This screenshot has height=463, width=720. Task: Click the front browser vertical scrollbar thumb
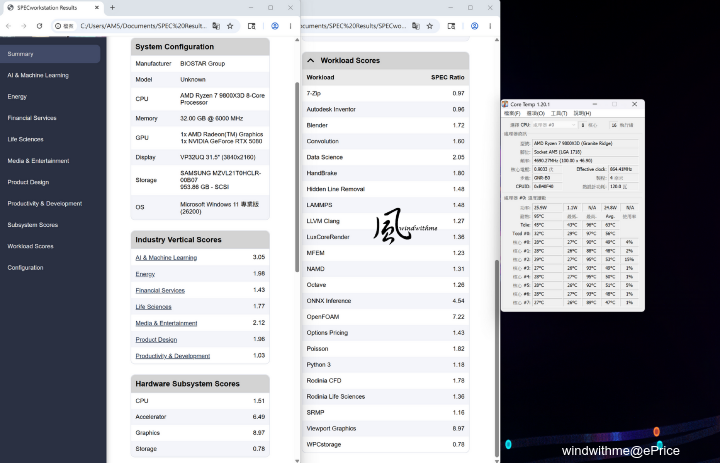coord(297,177)
